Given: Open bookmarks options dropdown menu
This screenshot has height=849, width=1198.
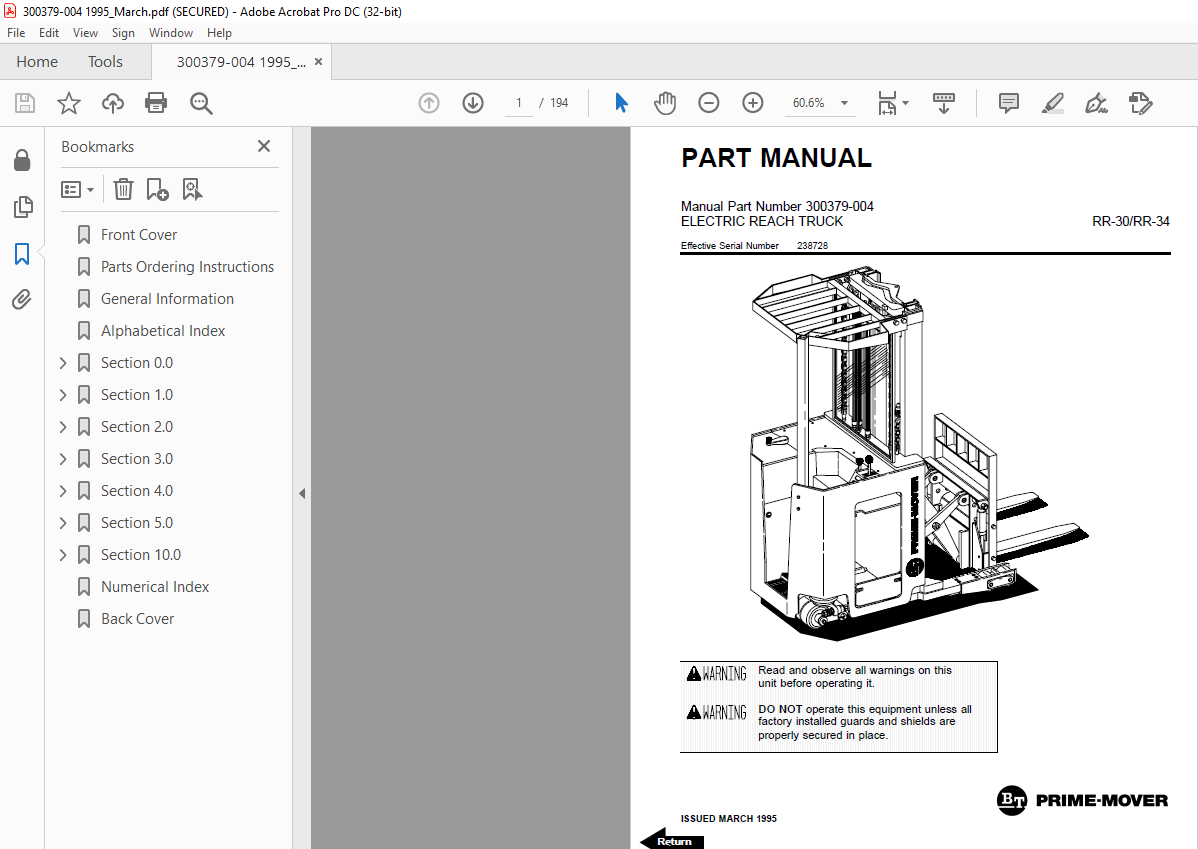Looking at the screenshot, I should pyautogui.click(x=77, y=189).
